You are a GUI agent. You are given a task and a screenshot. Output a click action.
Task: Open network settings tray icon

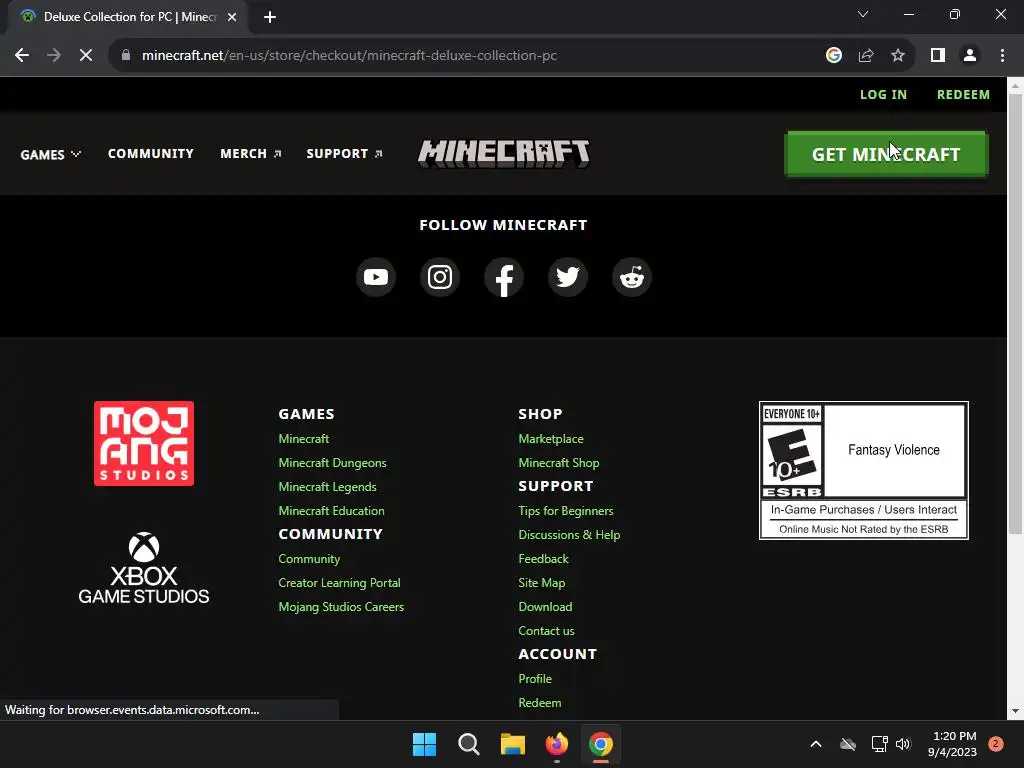tap(879, 744)
